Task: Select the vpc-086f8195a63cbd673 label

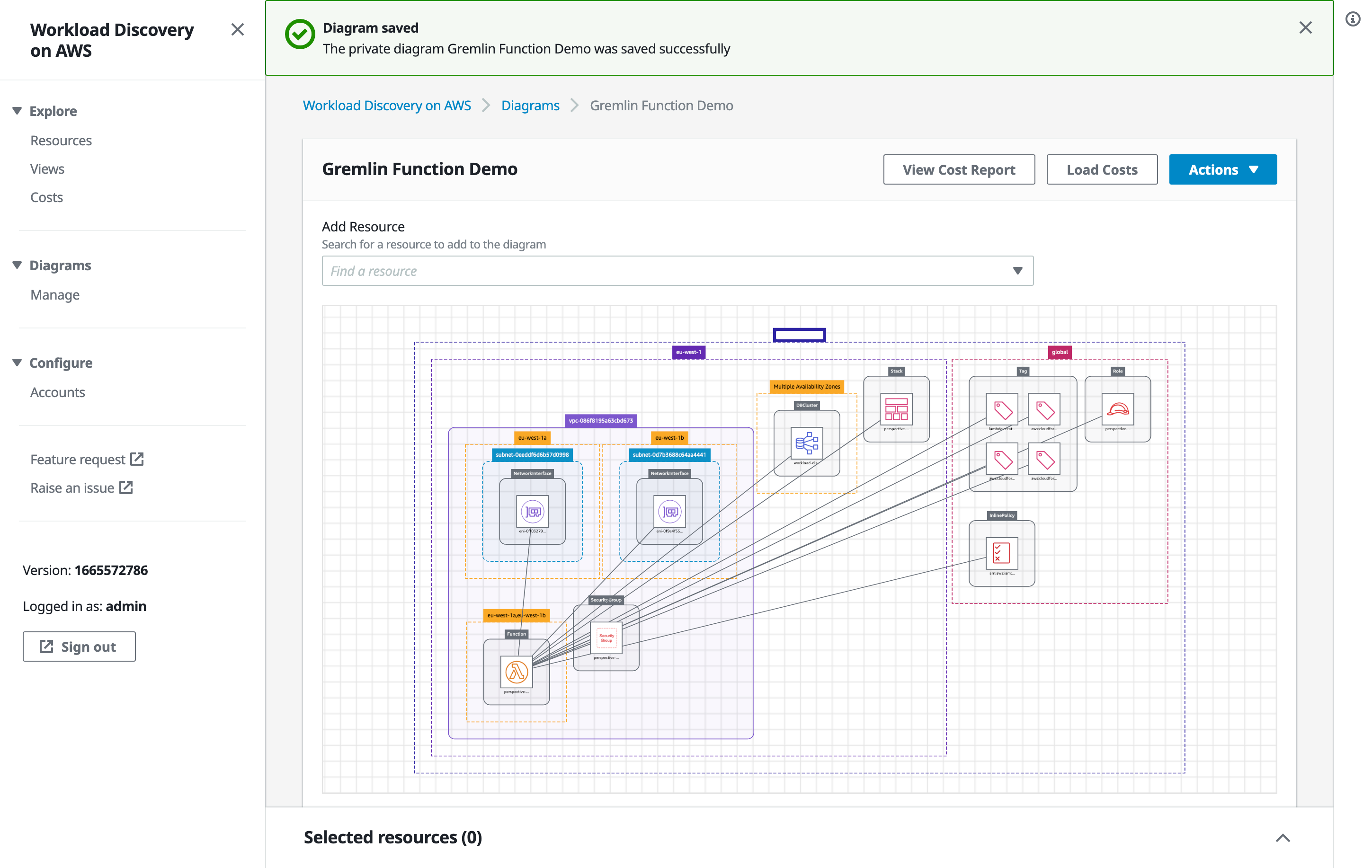Action: point(600,420)
